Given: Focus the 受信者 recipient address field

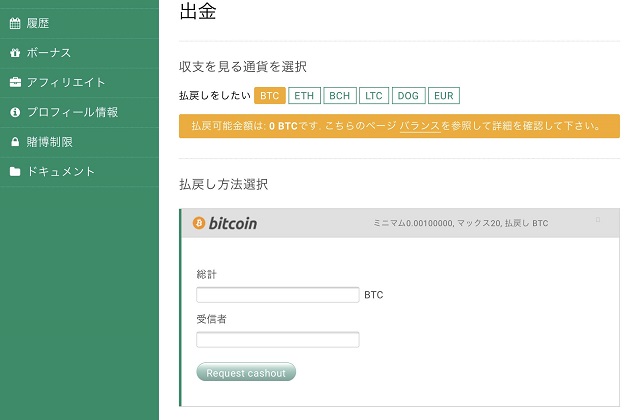Looking at the screenshot, I should tap(278, 340).
